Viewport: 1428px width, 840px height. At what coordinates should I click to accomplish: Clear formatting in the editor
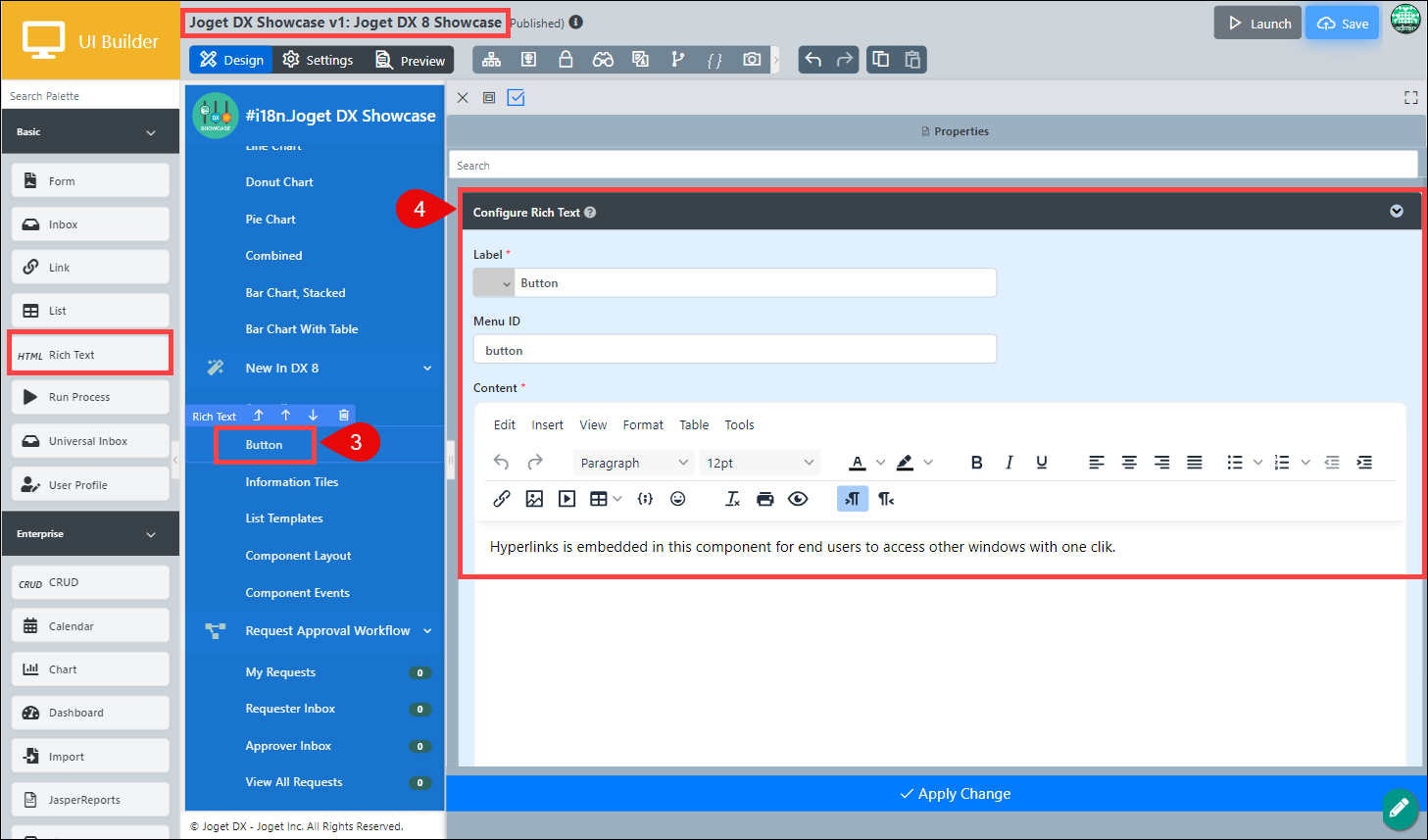[732, 499]
